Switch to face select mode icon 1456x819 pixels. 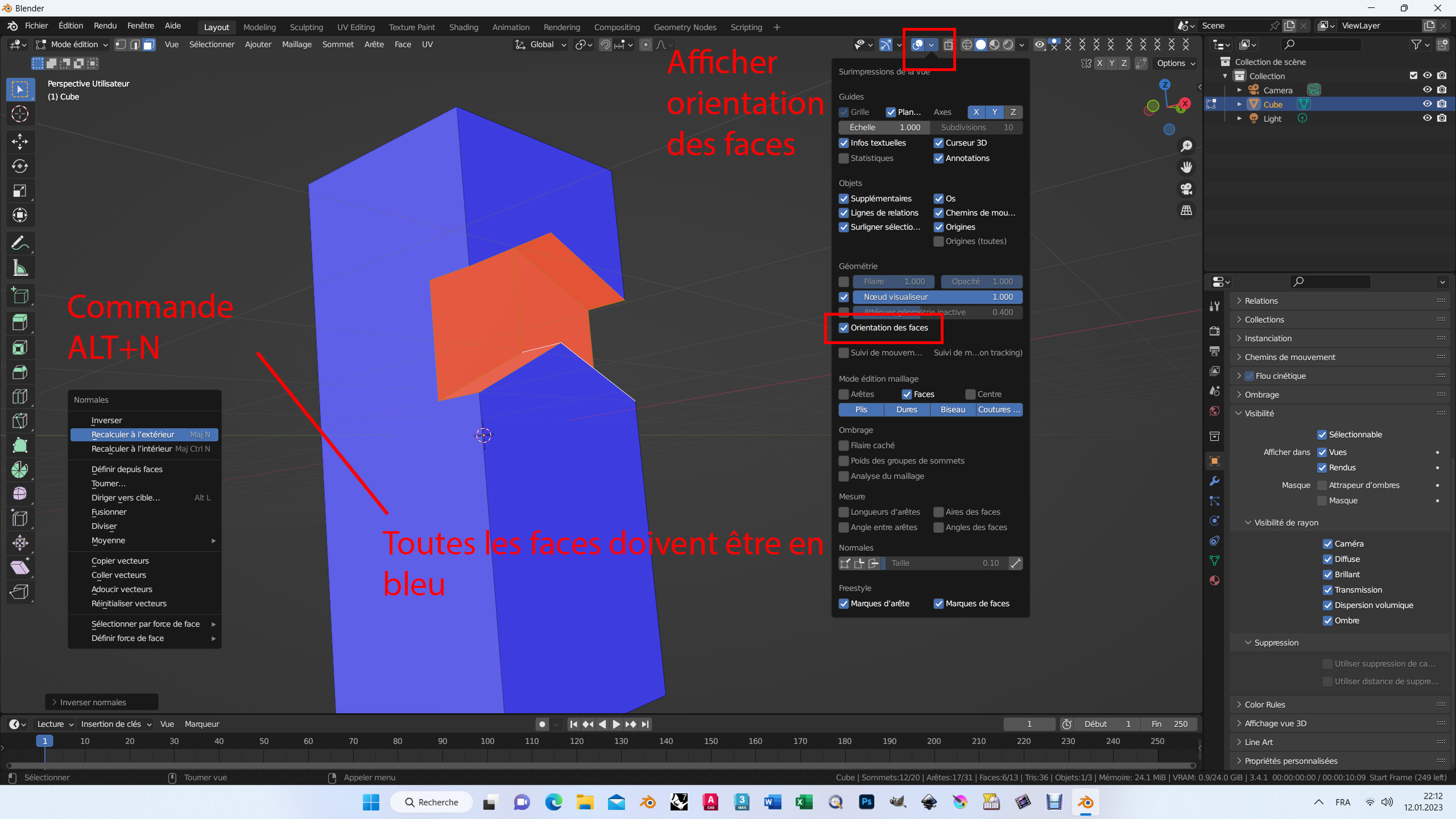click(149, 44)
